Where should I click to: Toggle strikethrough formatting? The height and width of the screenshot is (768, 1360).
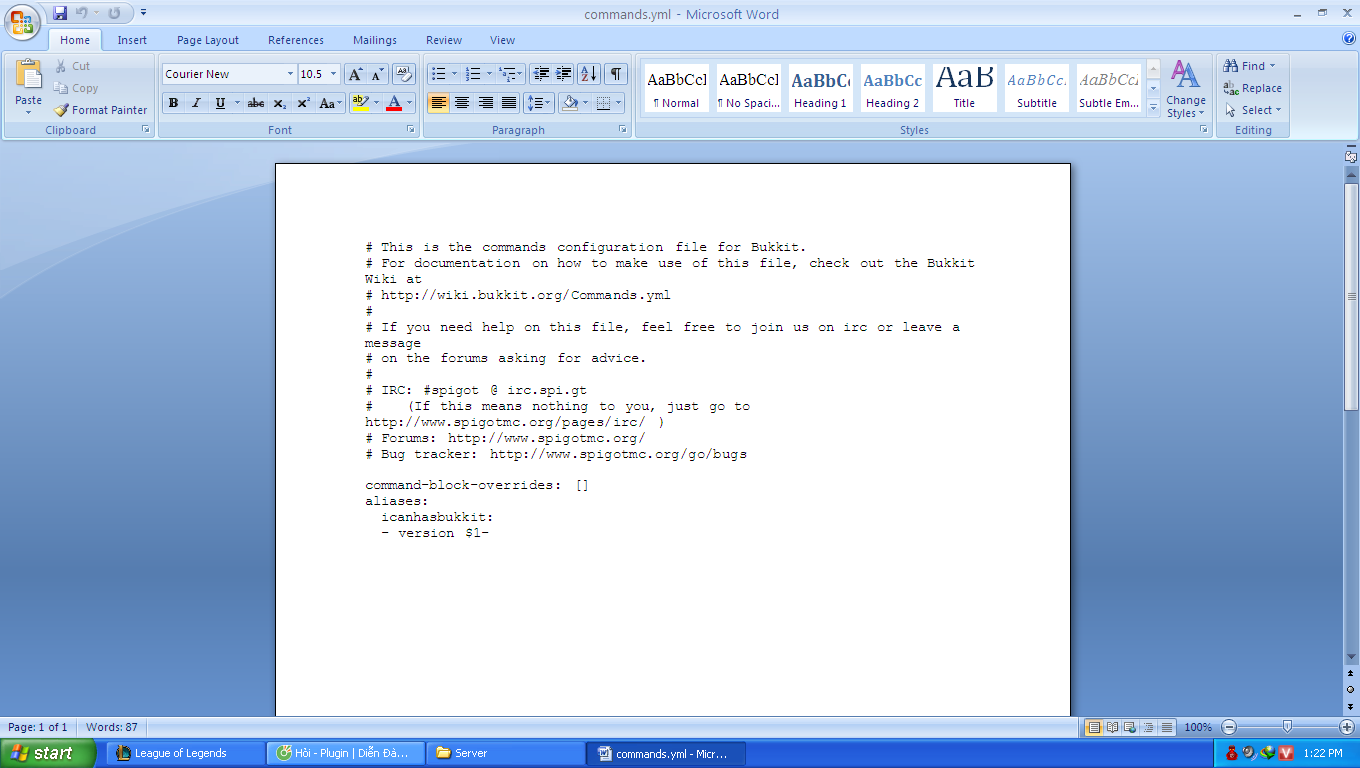coord(256,103)
